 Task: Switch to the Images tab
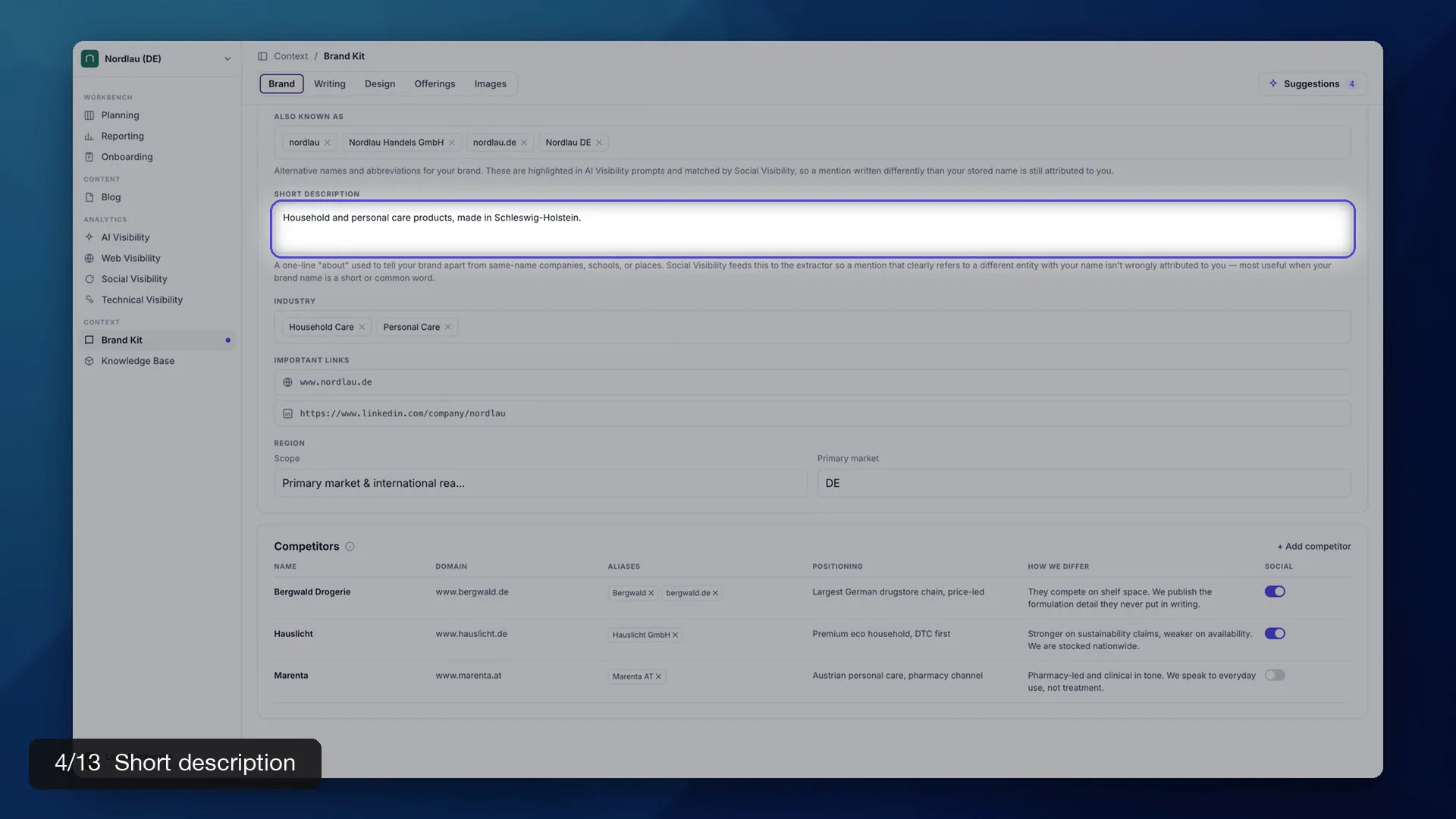pyautogui.click(x=491, y=83)
